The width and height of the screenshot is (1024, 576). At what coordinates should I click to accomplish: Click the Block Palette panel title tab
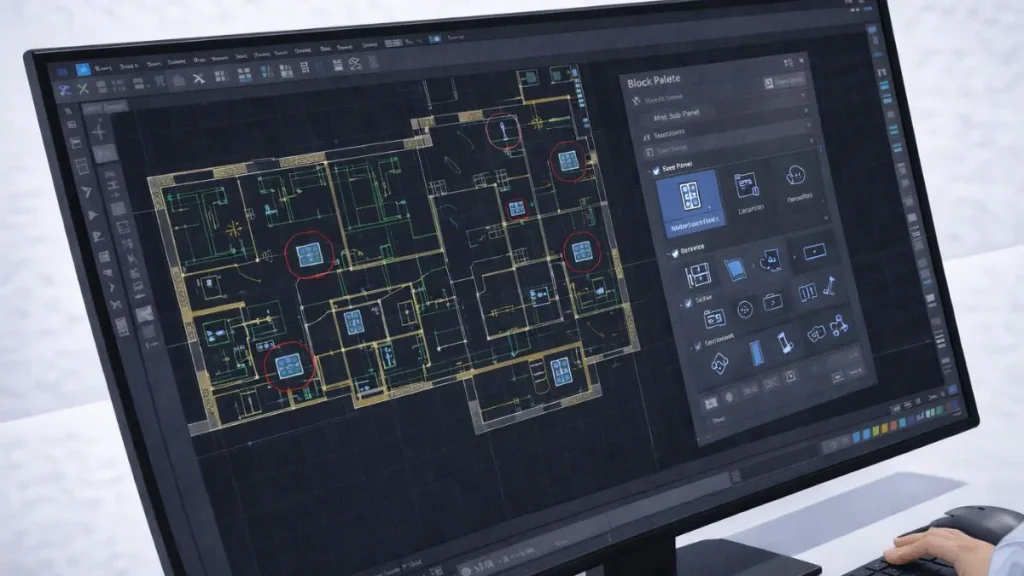coord(653,78)
